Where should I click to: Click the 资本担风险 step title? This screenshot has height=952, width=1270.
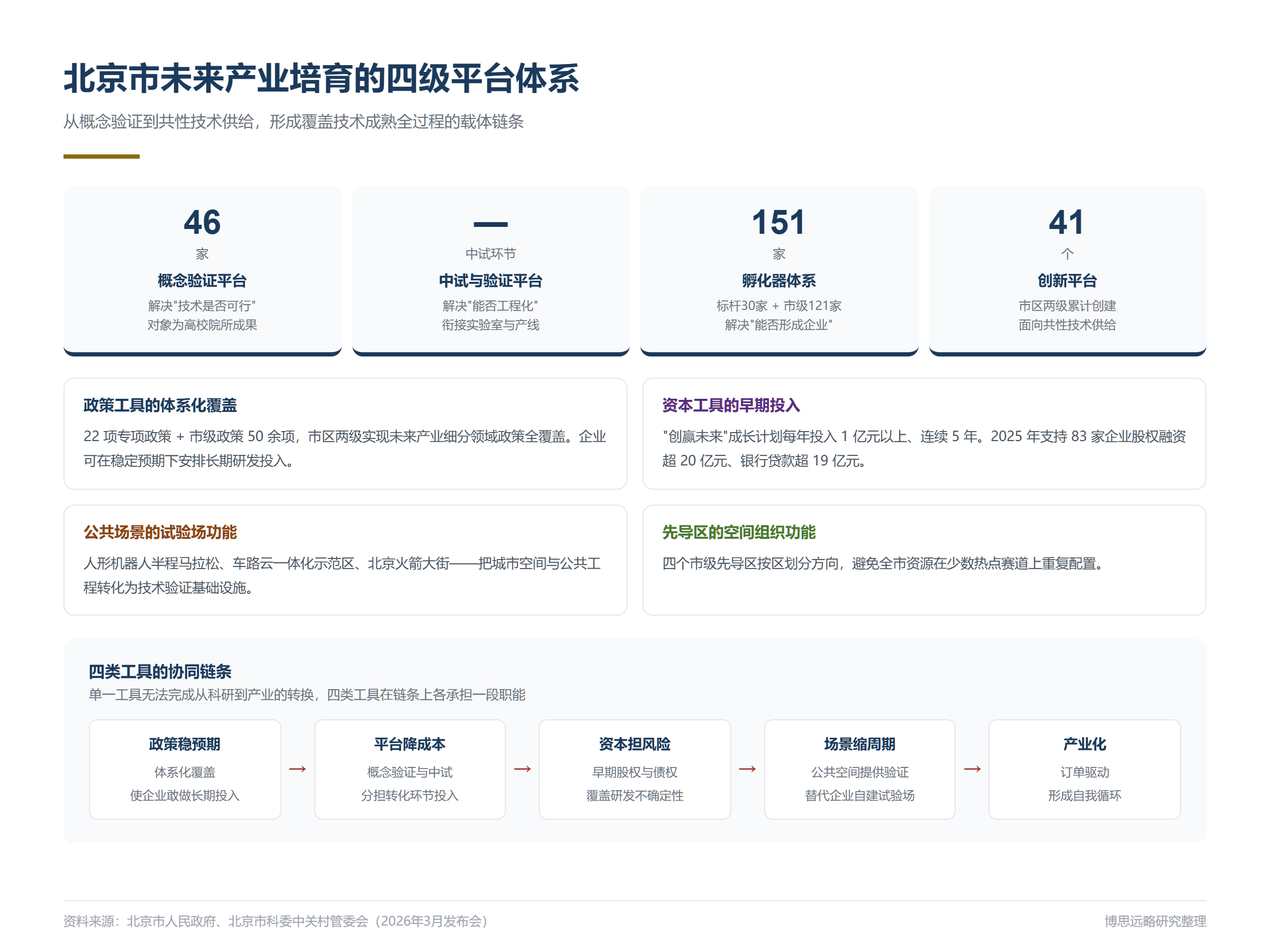click(635, 744)
